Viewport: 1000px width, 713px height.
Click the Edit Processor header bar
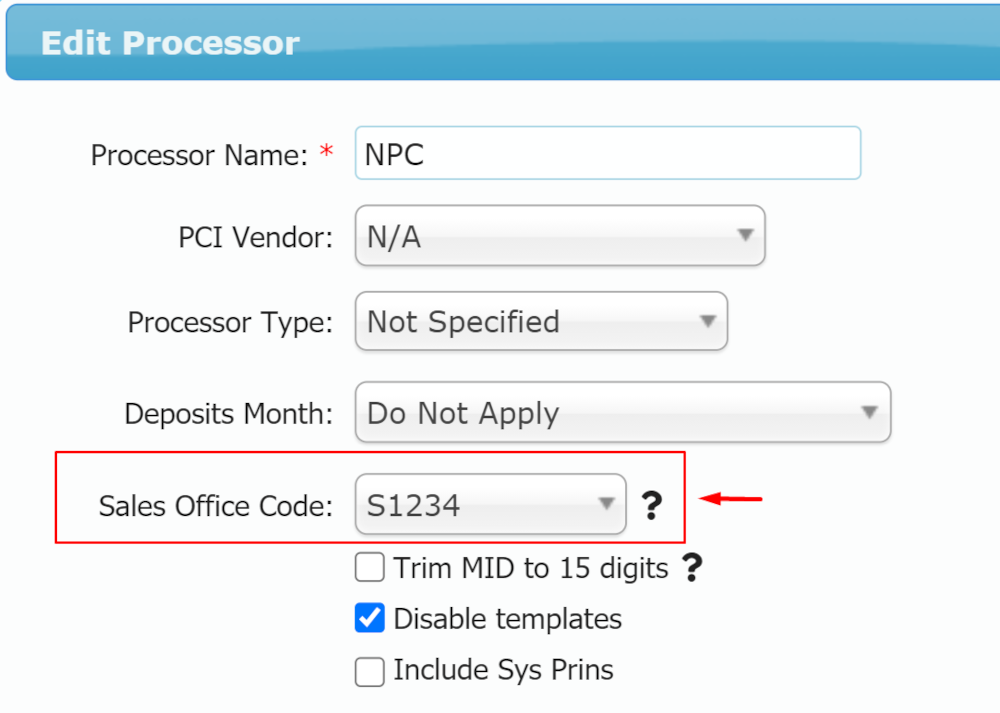500,44
